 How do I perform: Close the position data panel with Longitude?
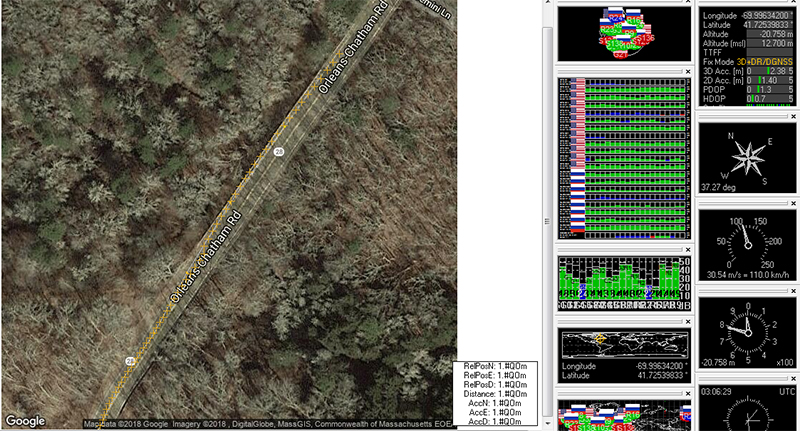(791, 4)
